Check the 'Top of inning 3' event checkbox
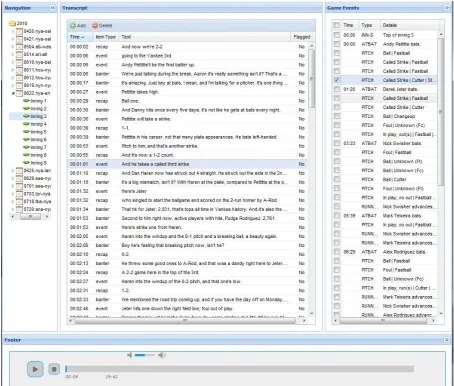 [337, 35]
